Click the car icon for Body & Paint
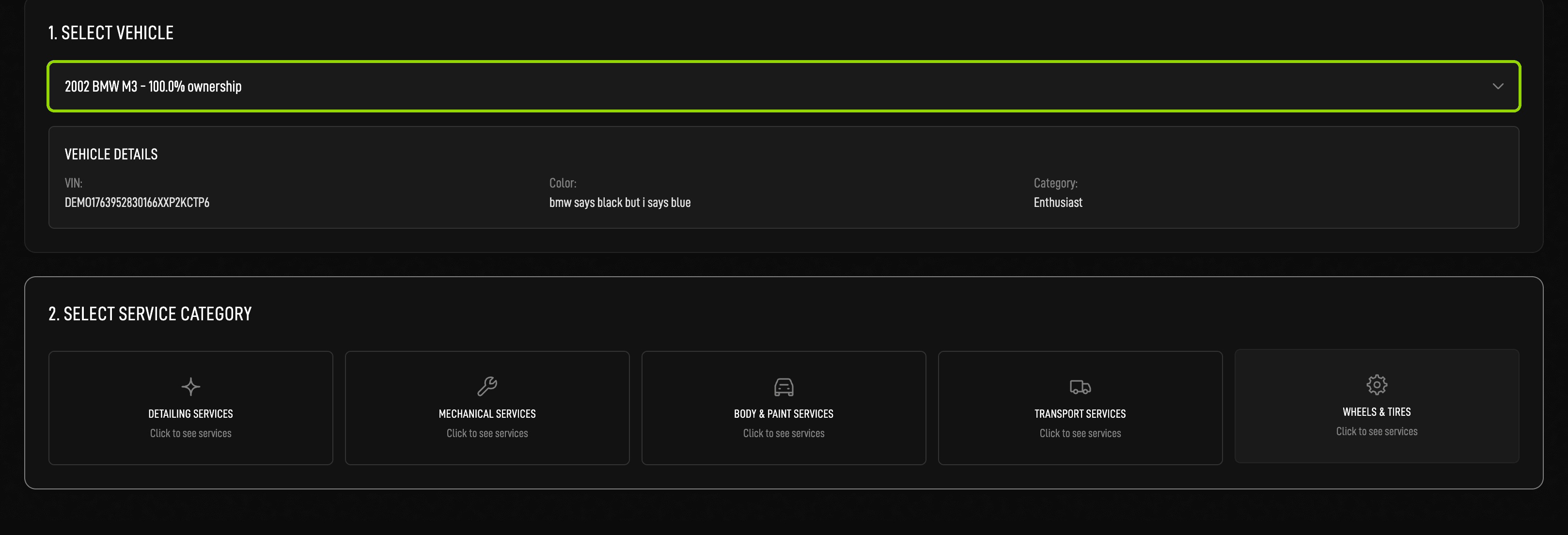 click(784, 387)
